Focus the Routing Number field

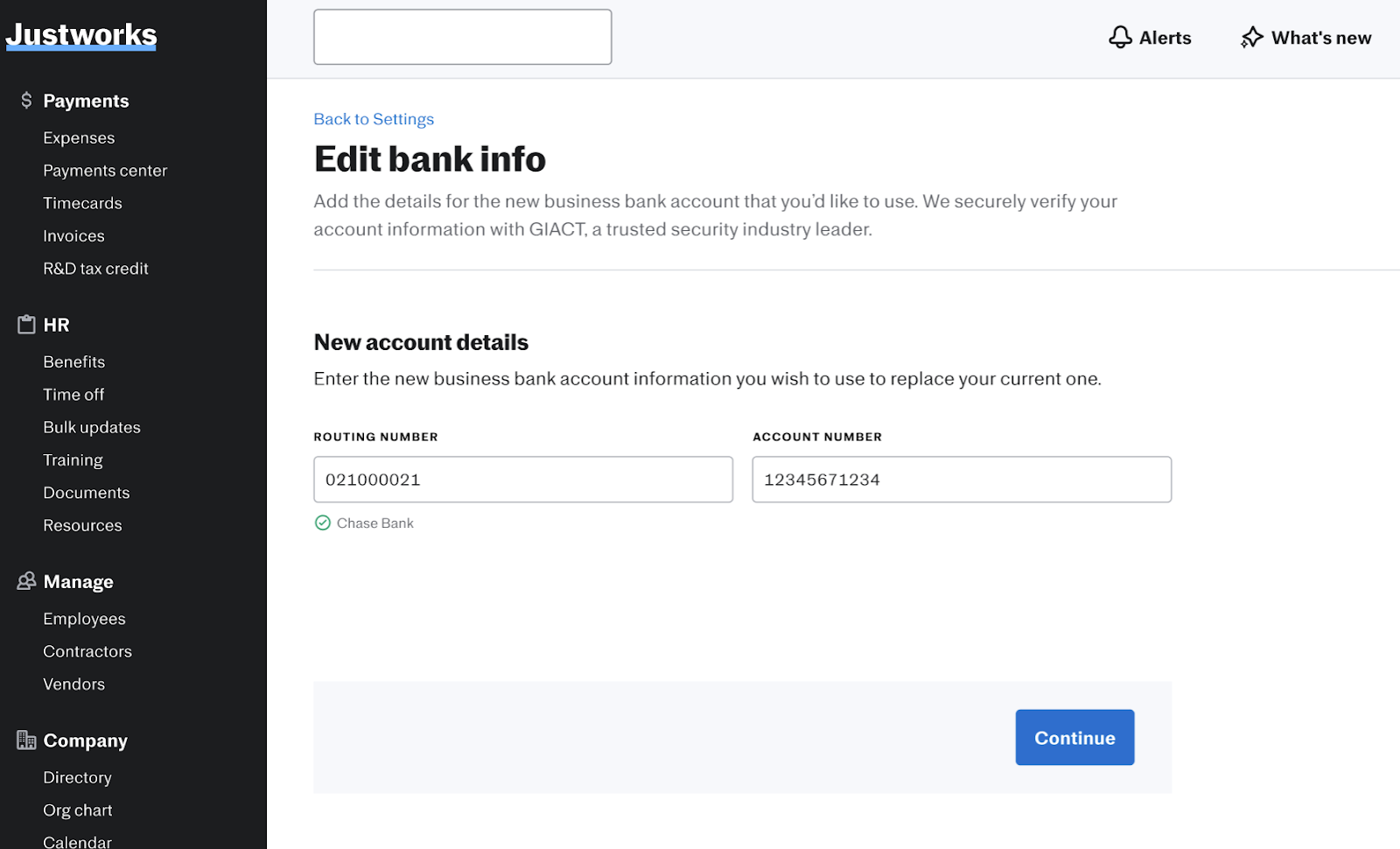click(523, 480)
